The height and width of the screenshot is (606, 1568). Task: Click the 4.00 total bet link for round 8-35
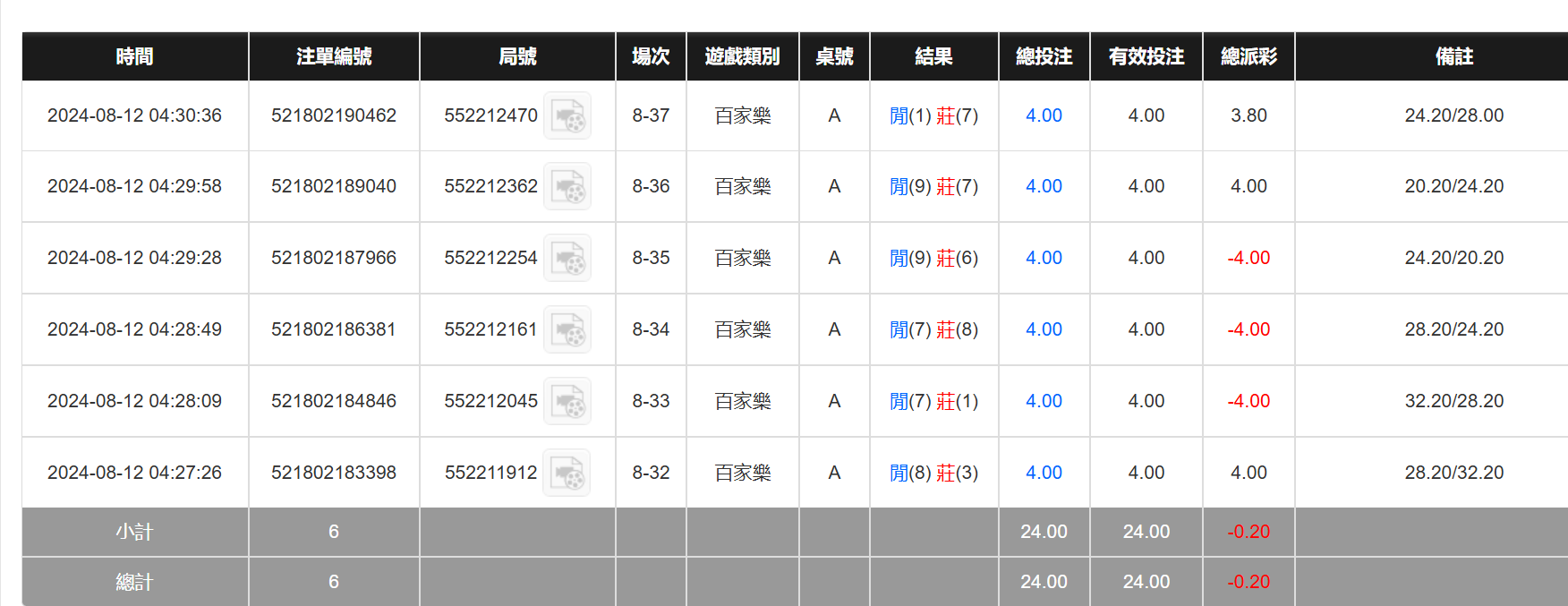(1044, 258)
